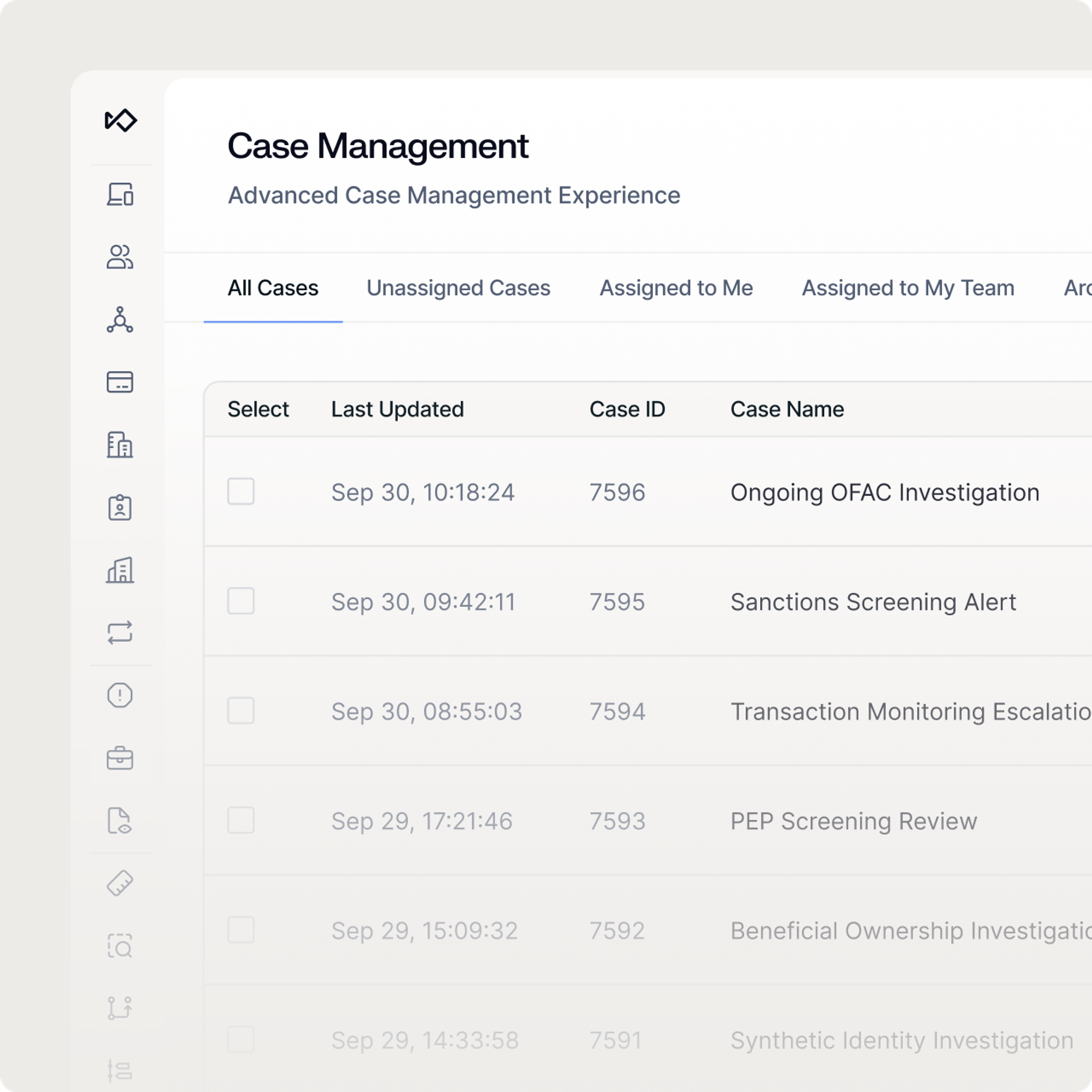Tick checkbox for case 7594
This screenshot has height=1092, width=1092.
tap(241, 710)
